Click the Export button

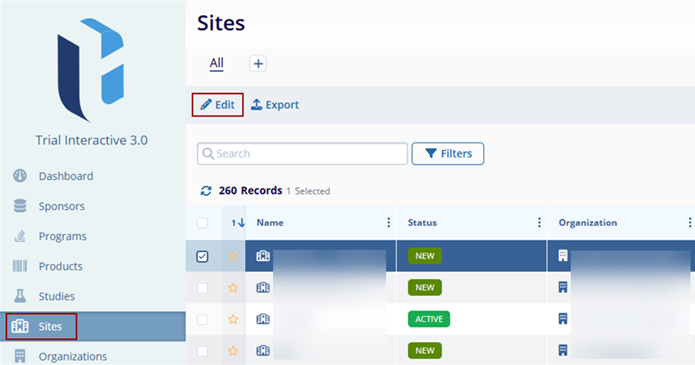pyautogui.click(x=275, y=105)
